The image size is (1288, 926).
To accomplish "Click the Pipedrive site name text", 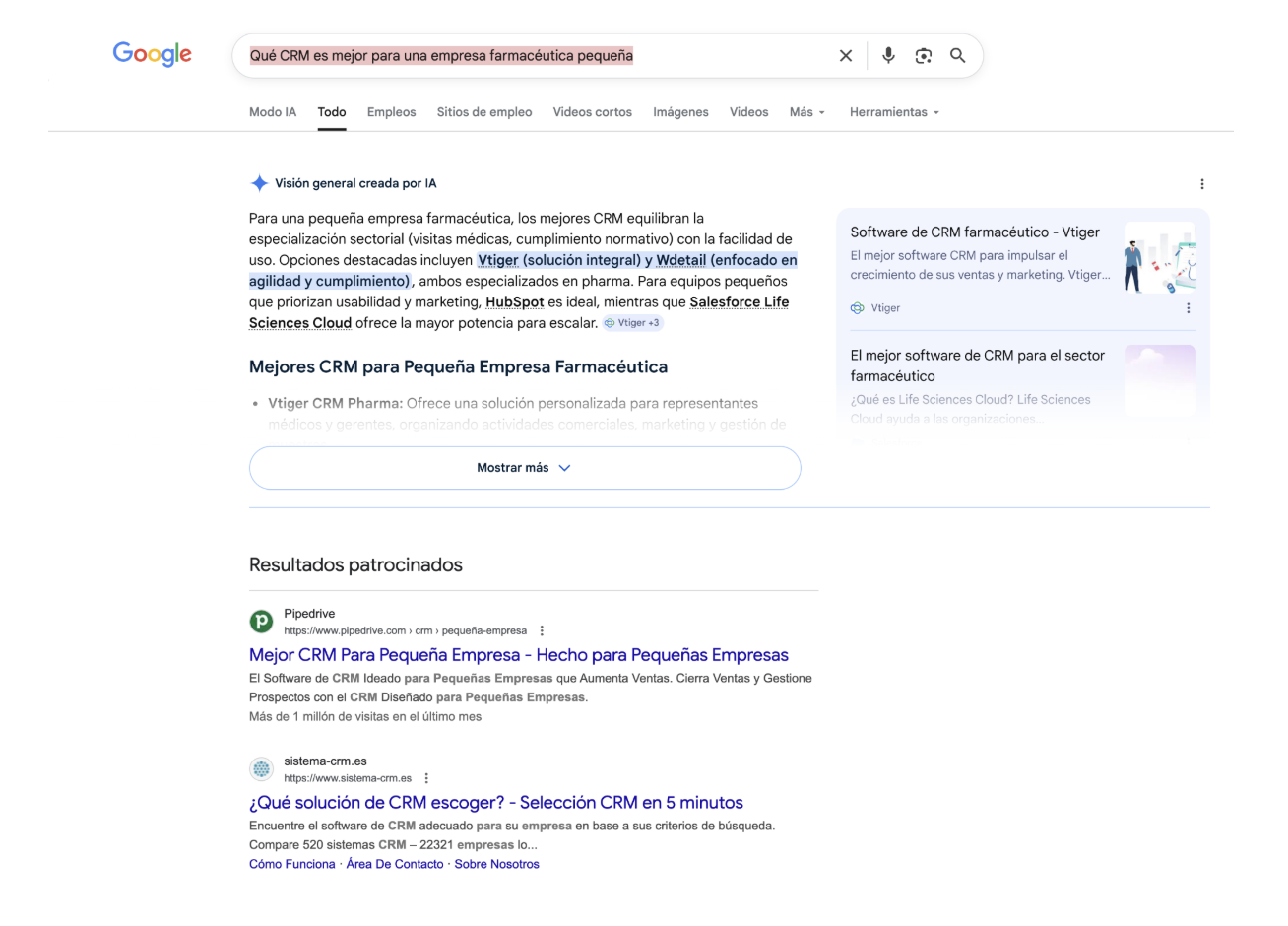I will click(309, 614).
